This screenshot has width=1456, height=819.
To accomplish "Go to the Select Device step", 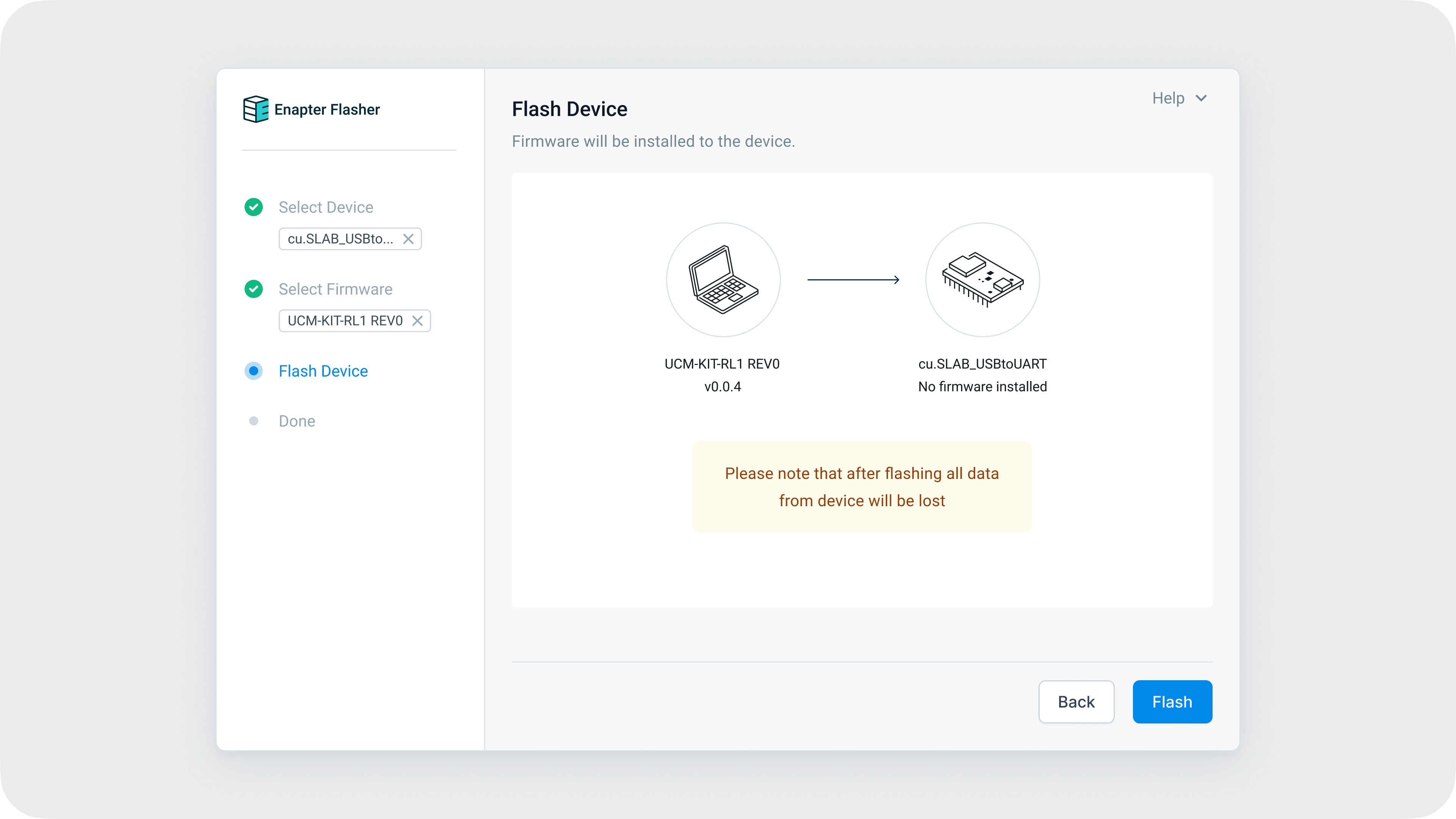I will [326, 207].
